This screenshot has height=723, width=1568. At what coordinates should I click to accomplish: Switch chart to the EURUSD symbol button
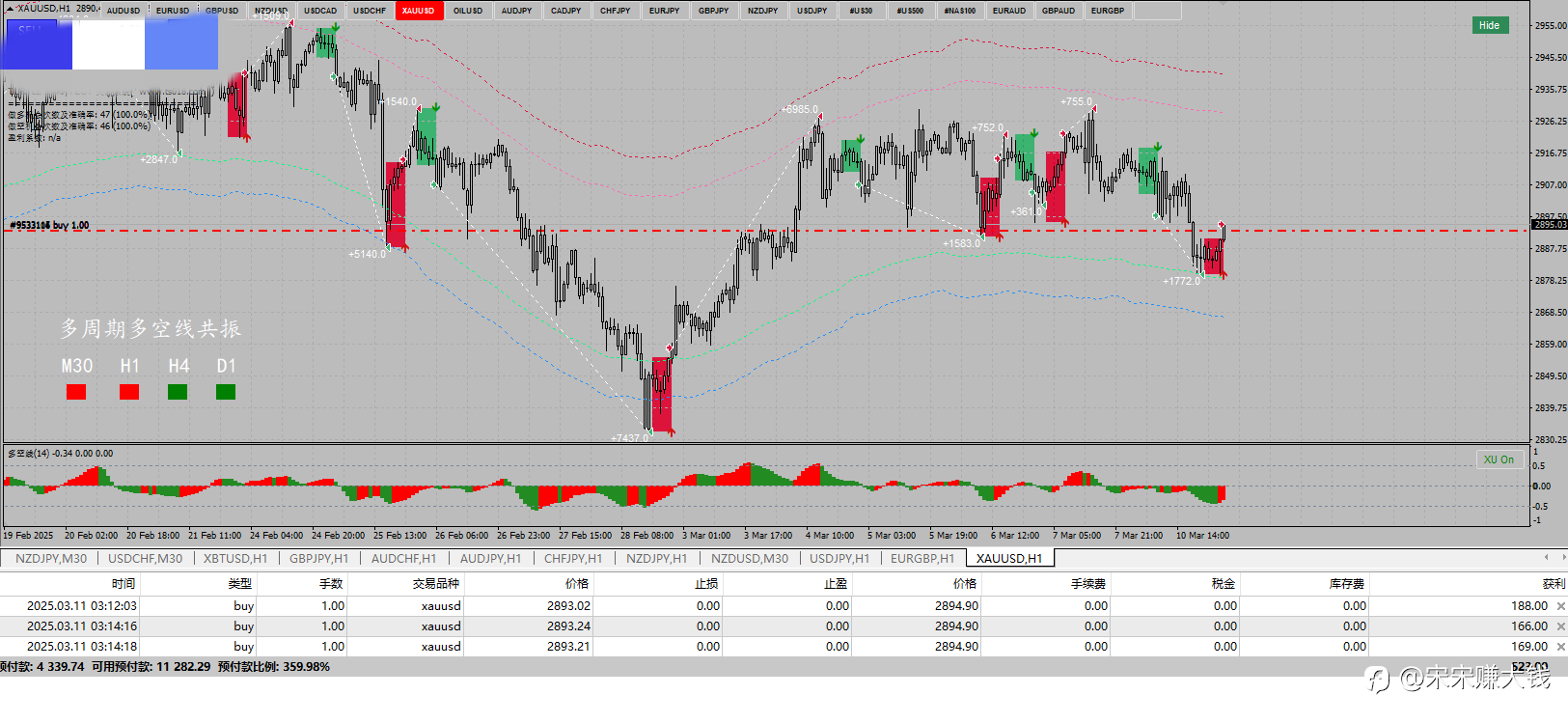(173, 11)
